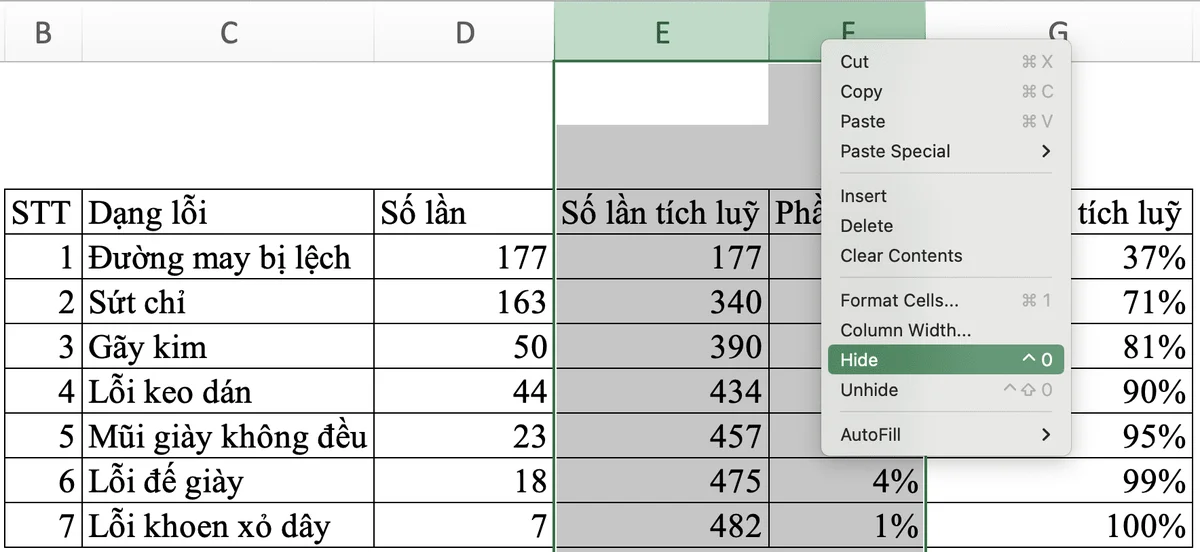Select cell Mũi giày không đều
The width and height of the screenshot is (1200, 552).
coord(228,436)
